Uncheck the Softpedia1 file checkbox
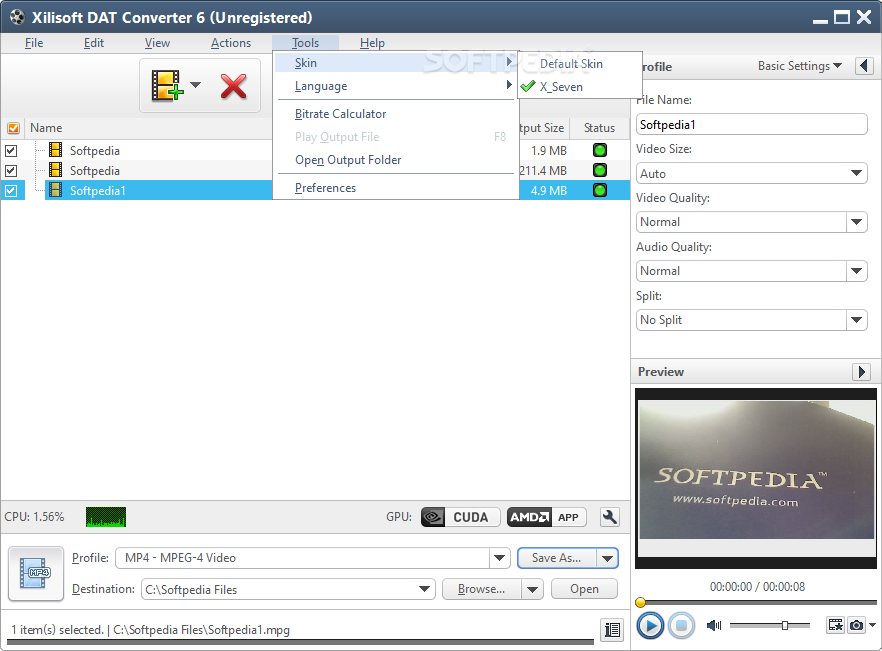Screen dimensions: 882x651 (x=11, y=191)
